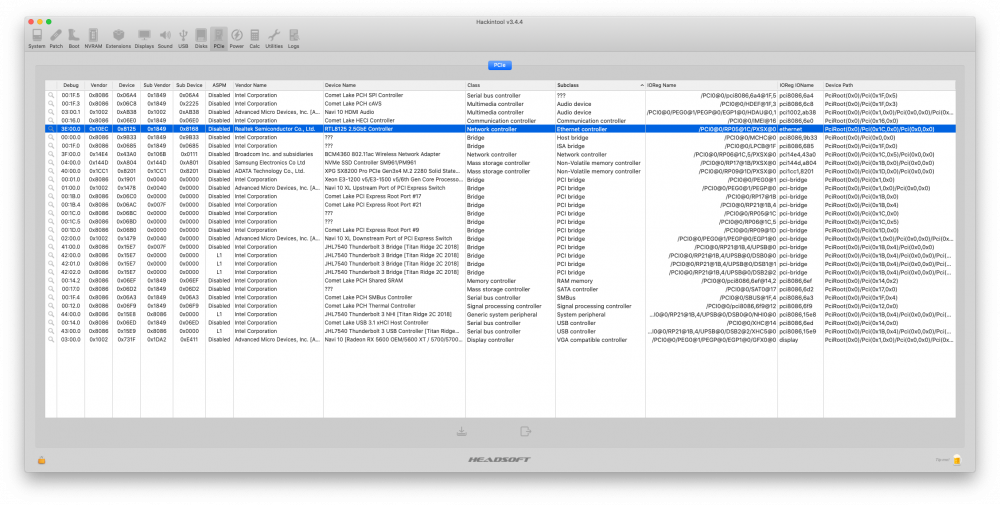Sort by Sub Vendor column header
This screenshot has width=1000, height=505.
click(x=157, y=85)
